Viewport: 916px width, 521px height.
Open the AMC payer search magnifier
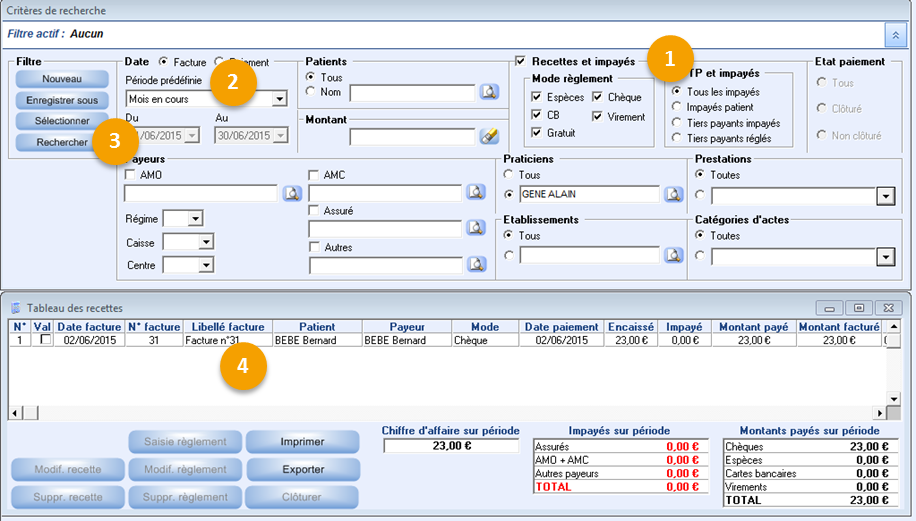[476, 192]
